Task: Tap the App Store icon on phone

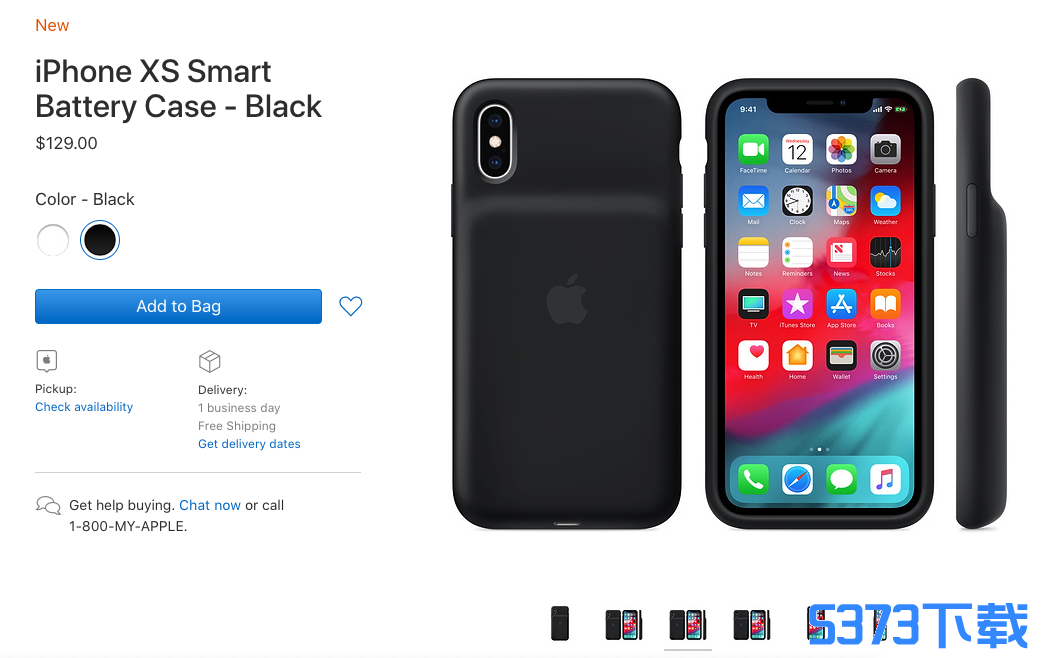Action: 841,304
